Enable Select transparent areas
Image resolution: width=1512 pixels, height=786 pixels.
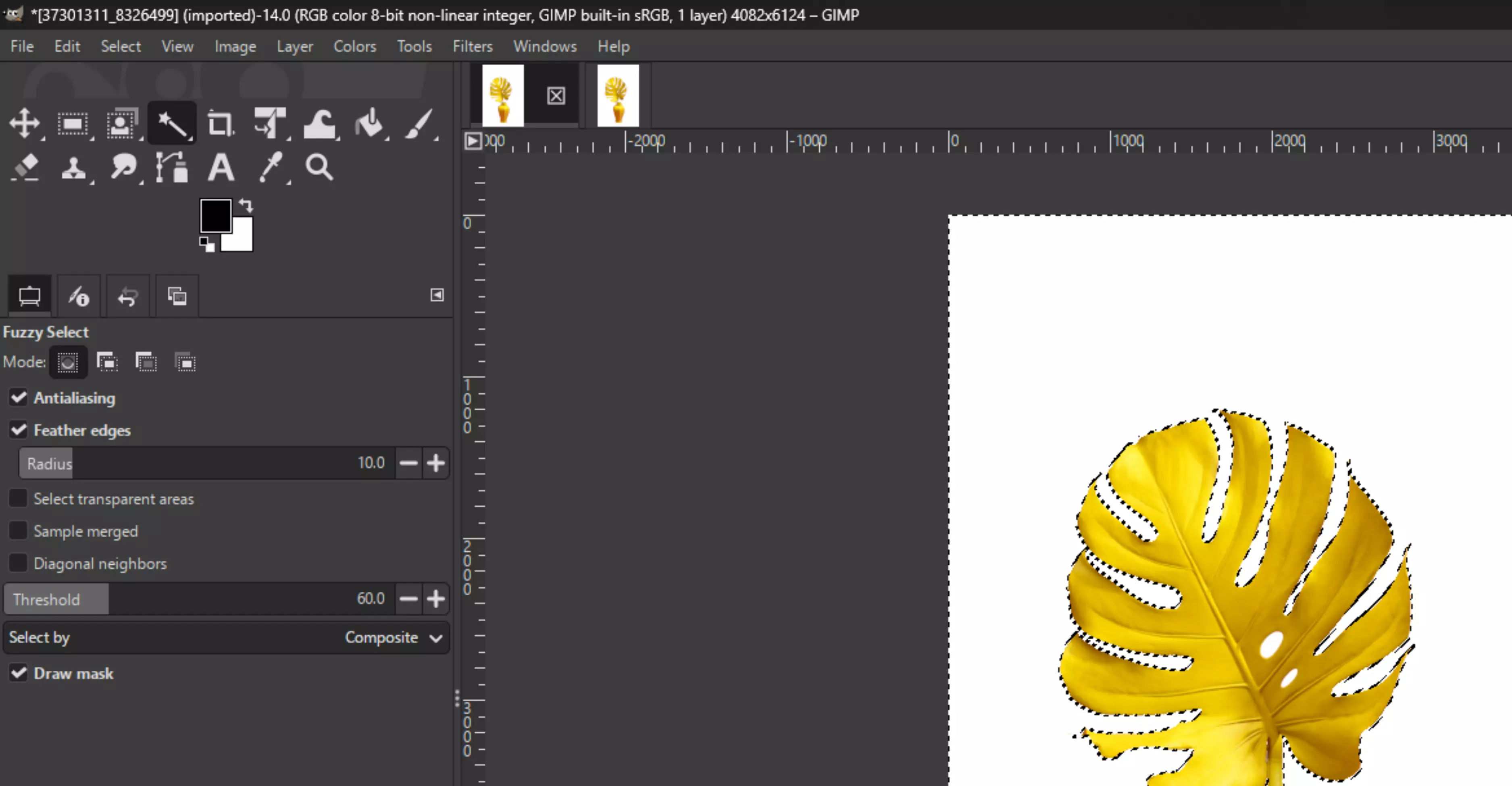(18, 498)
